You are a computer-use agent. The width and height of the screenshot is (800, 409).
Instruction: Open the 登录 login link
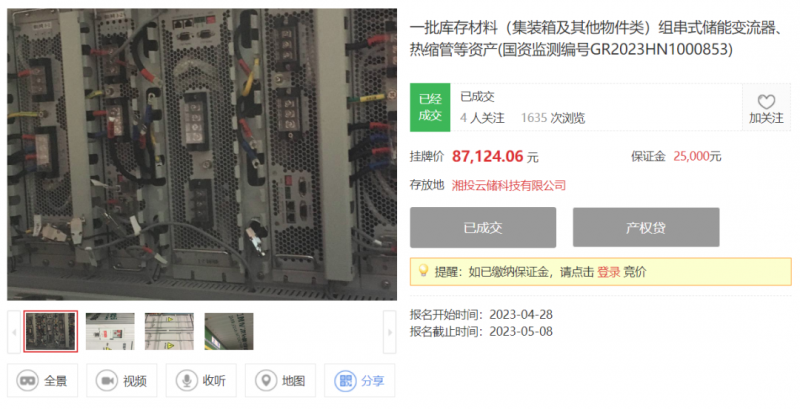click(x=609, y=272)
